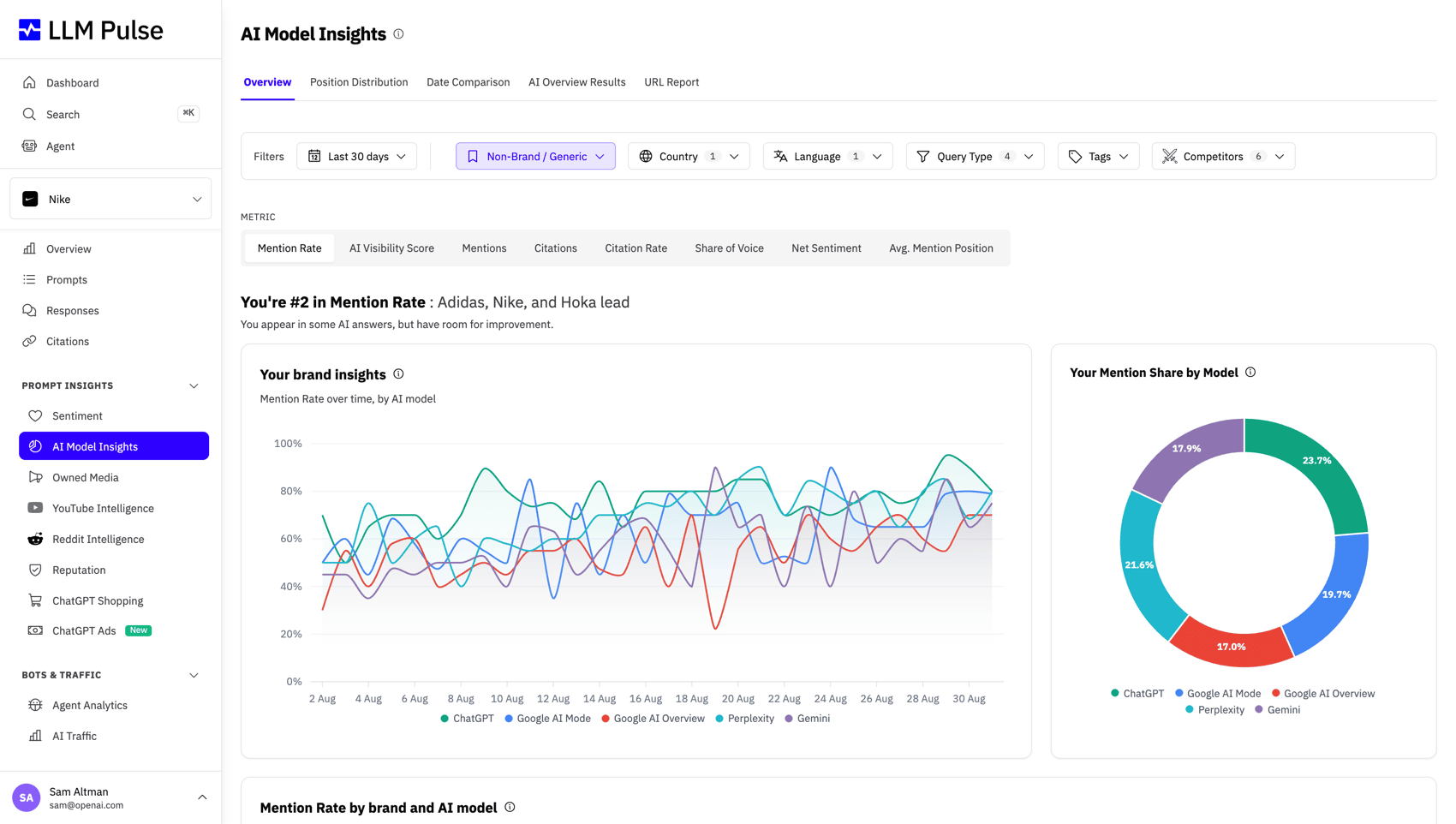Click the teal 21.6% Perplexity donut segment
Screen dimensions: 1456x824
pos(1141,565)
